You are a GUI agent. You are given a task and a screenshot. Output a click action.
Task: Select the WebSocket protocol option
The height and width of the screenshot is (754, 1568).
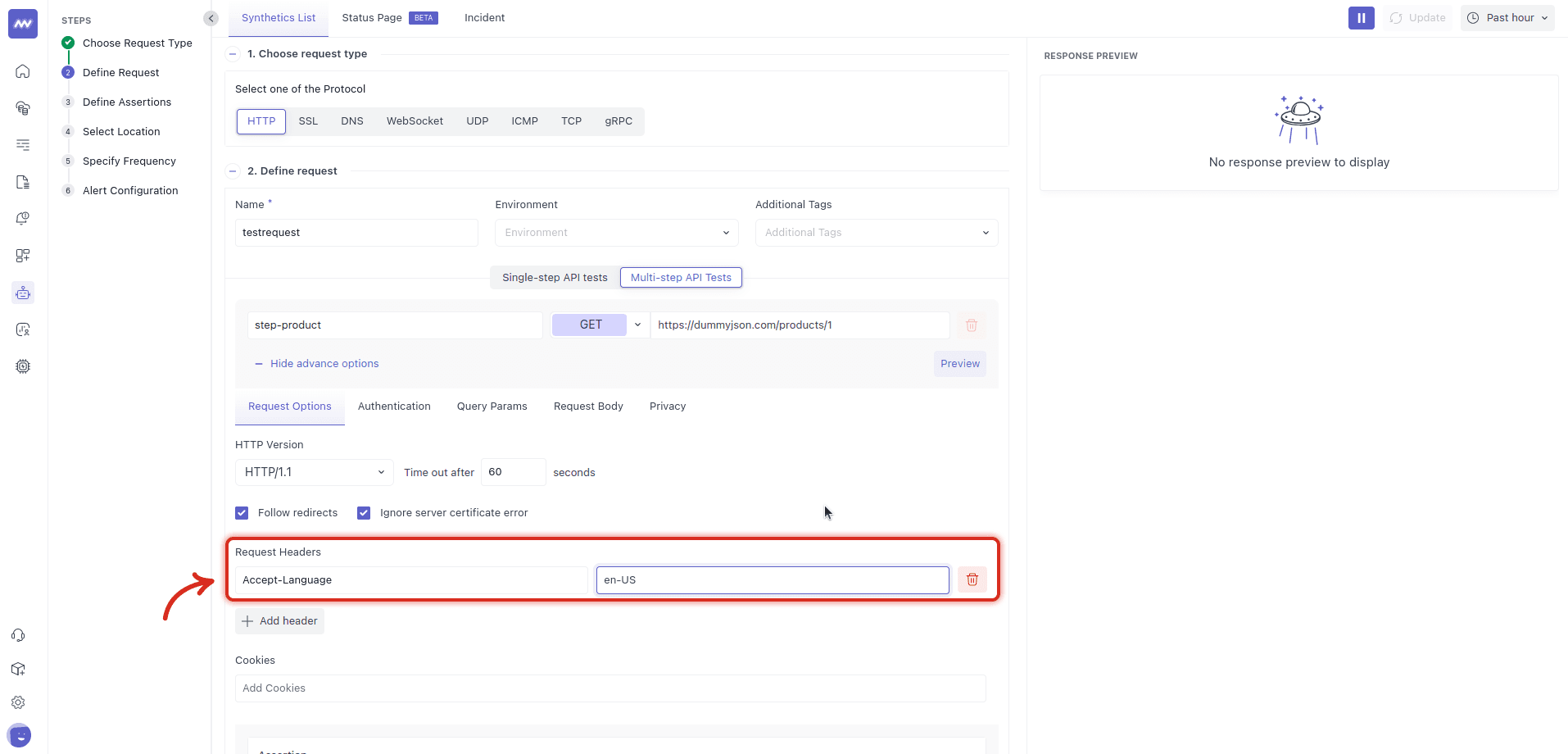point(415,121)
